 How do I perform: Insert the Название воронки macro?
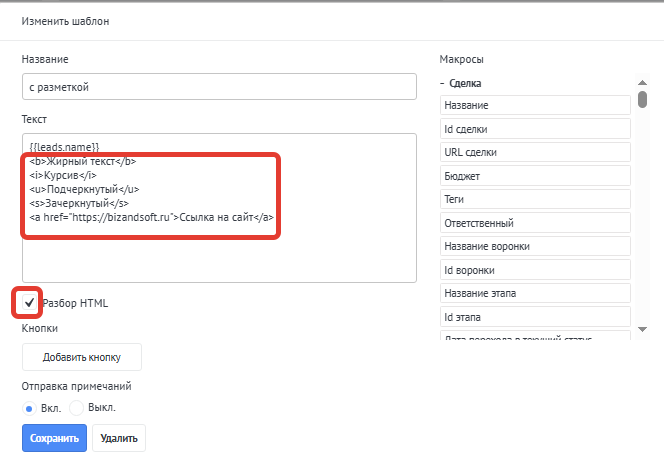point(535,246)
